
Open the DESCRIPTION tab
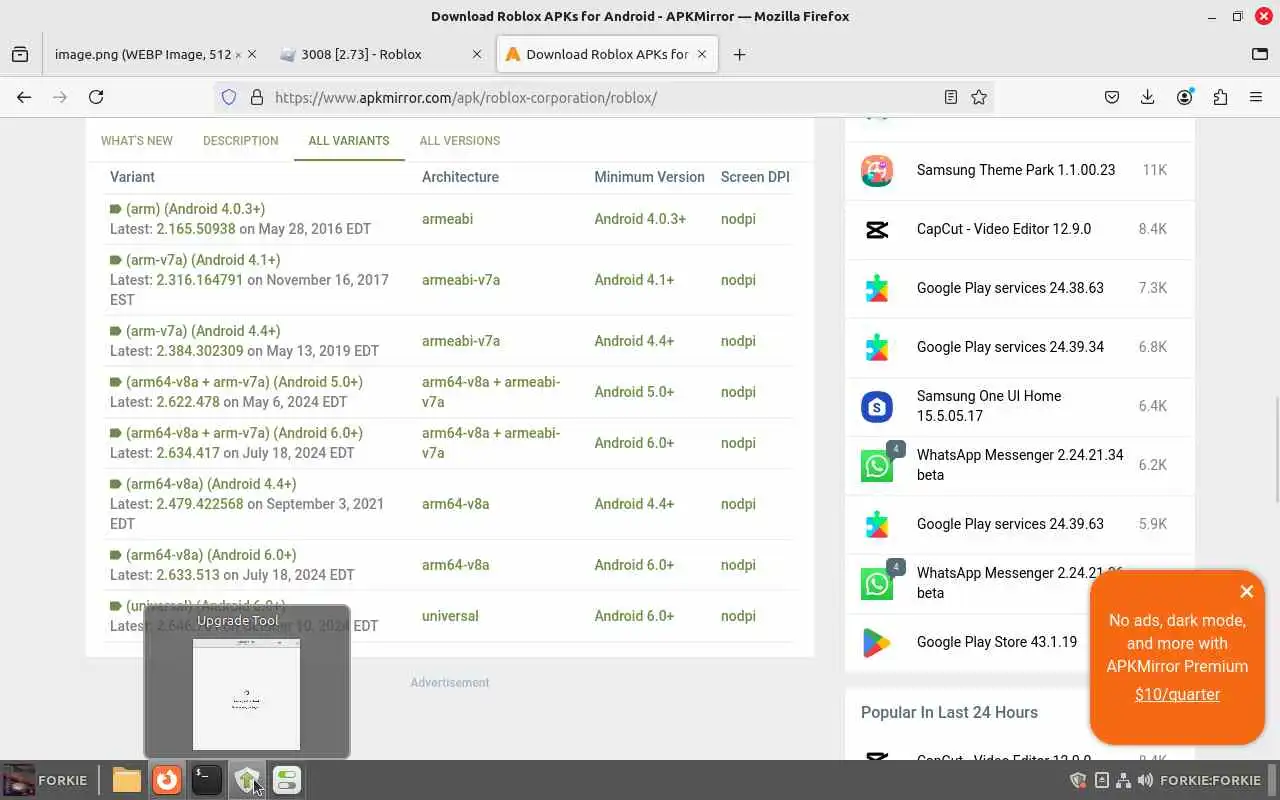pyautogui.click(x=241, y=140)
